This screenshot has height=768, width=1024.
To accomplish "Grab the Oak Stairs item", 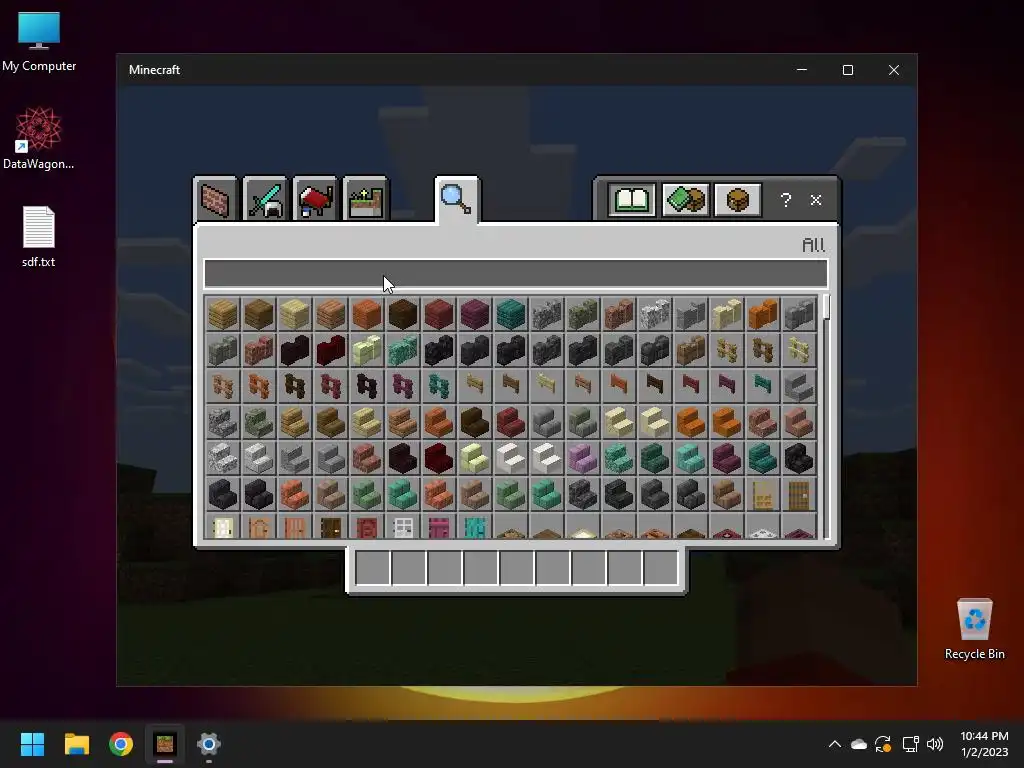I will [x=295, y=422].
